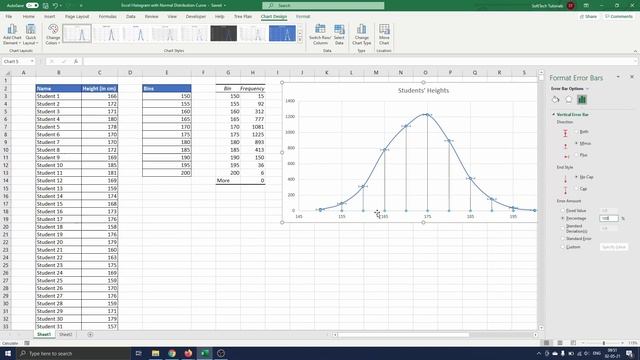Select the No Cap end style
640x360 pixels.
(577, 177)
